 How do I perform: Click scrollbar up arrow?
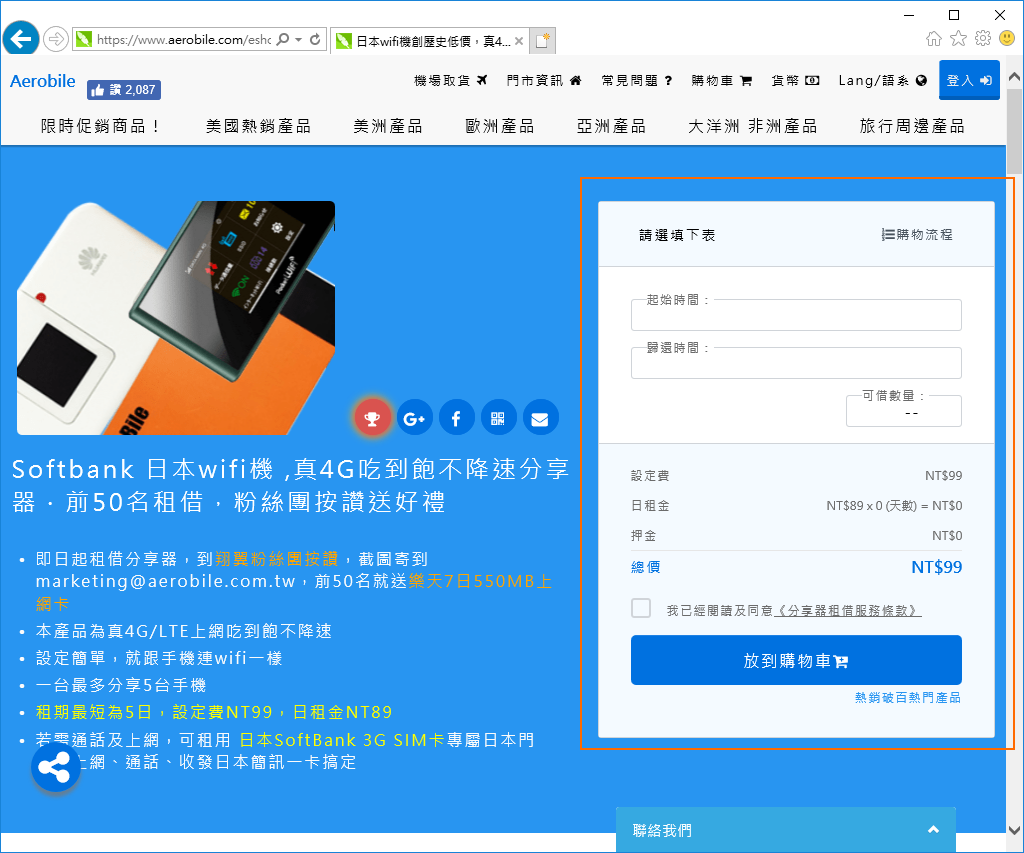point(1014,76)
